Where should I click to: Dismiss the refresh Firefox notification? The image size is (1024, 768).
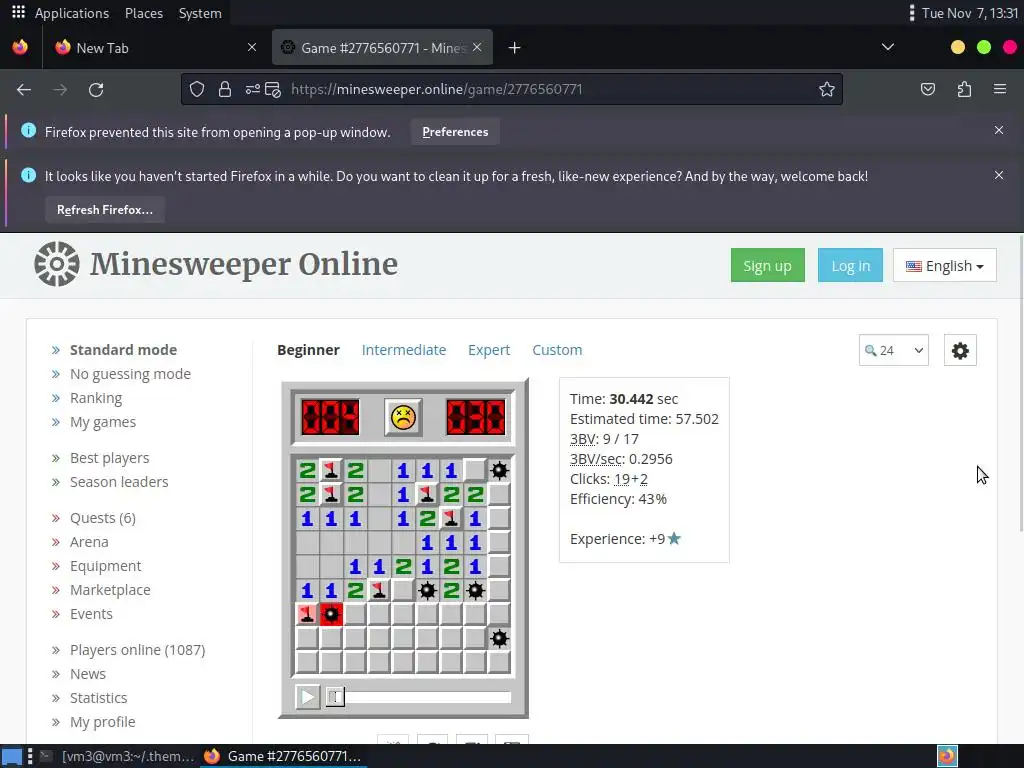point(999,175)
